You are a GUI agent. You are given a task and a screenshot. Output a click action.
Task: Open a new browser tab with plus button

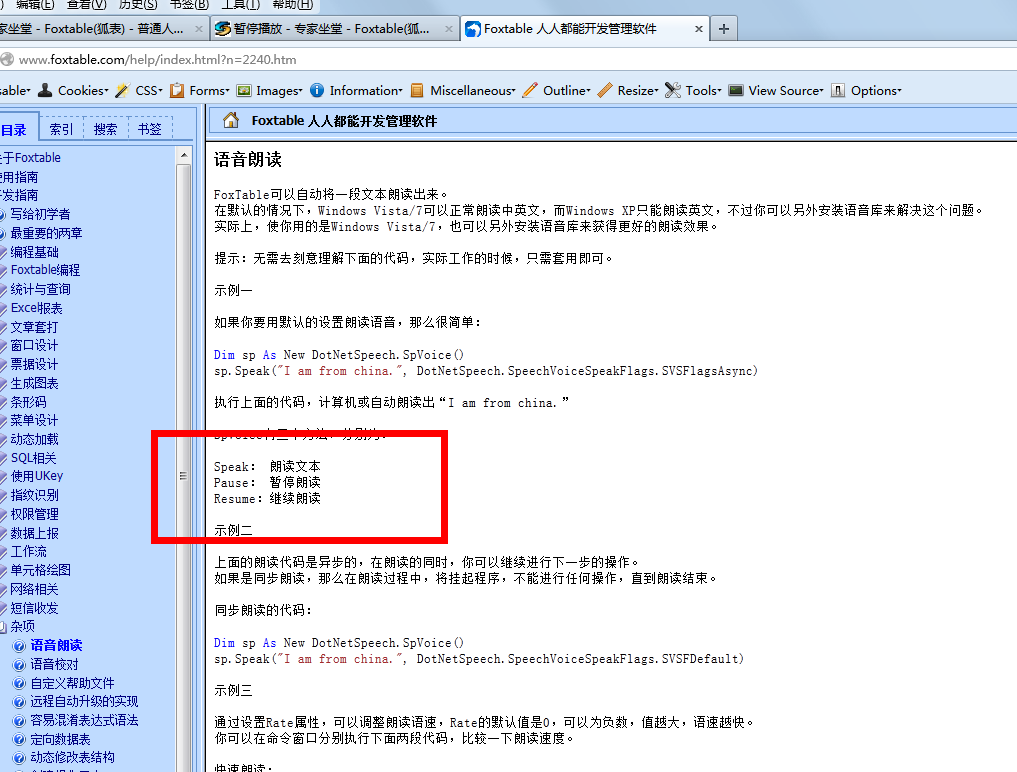pos(724,29)
